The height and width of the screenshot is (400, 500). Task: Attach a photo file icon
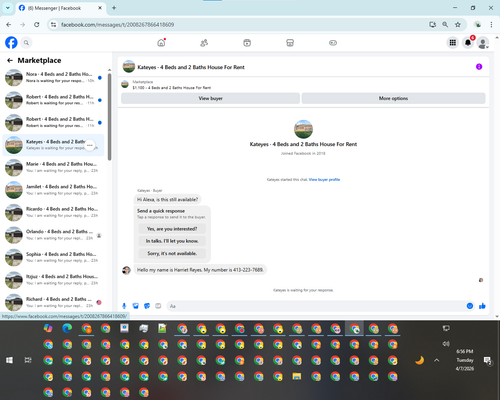pyautogui.click(x=135, y=306)
